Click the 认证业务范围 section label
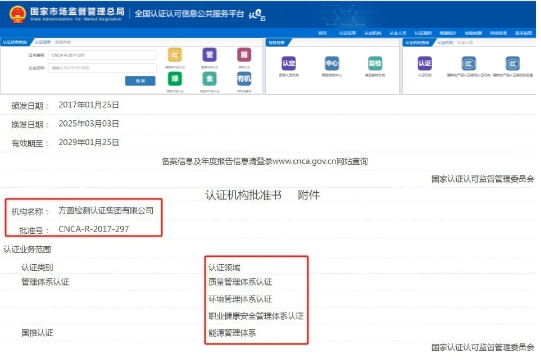 [x=27, y=249]
